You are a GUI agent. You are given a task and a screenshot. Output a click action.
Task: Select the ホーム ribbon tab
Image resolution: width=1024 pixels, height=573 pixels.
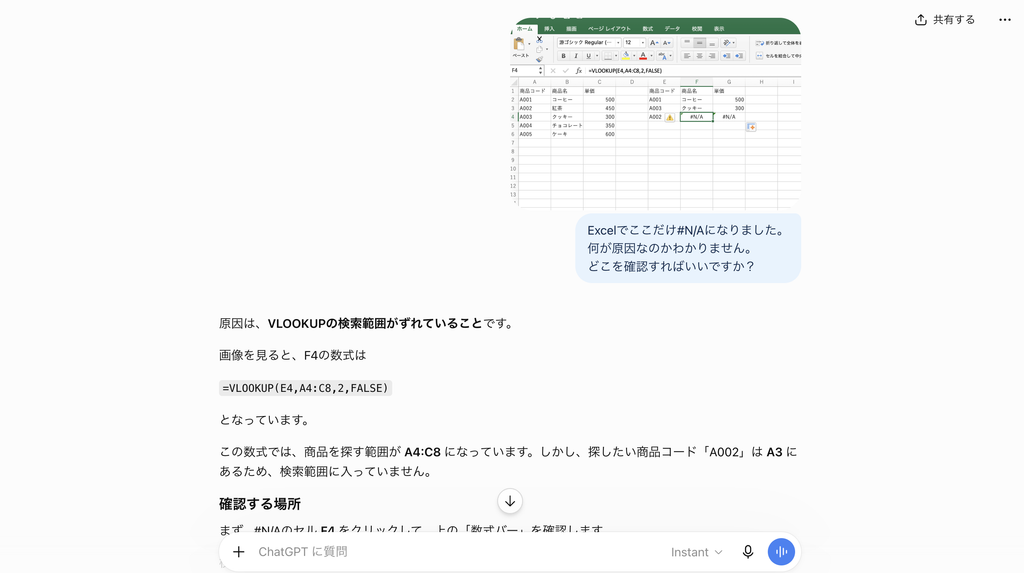coord(524,29)
